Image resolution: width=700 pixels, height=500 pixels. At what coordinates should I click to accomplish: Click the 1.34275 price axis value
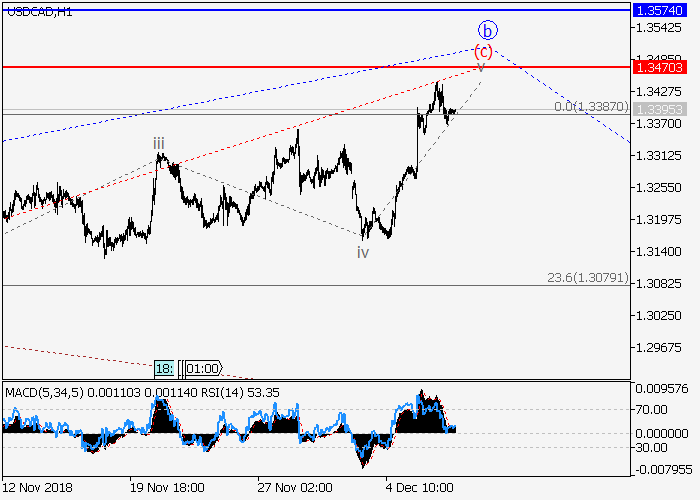click(x=658, y=92)
